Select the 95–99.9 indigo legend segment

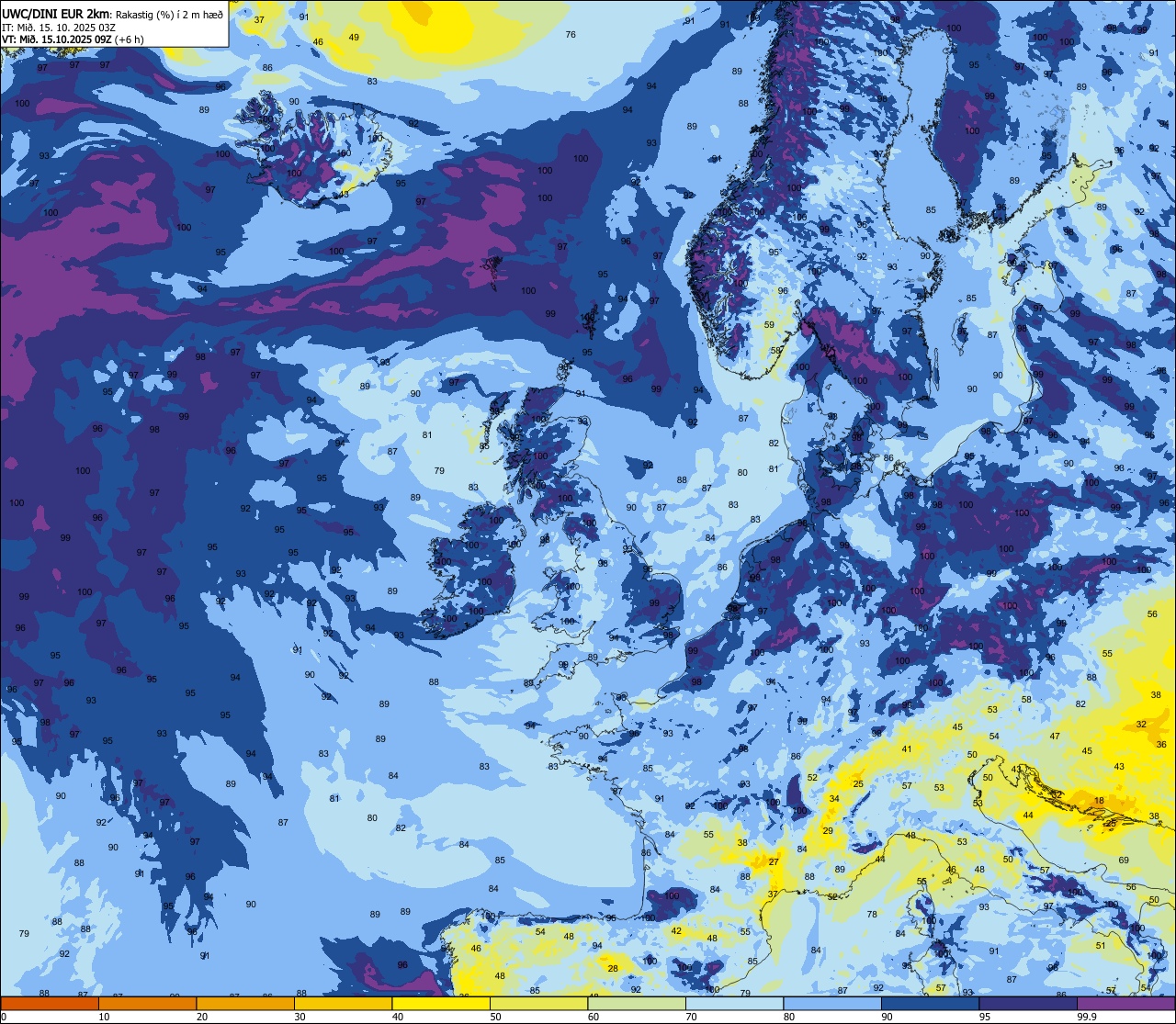[x=1028, y=1003]
